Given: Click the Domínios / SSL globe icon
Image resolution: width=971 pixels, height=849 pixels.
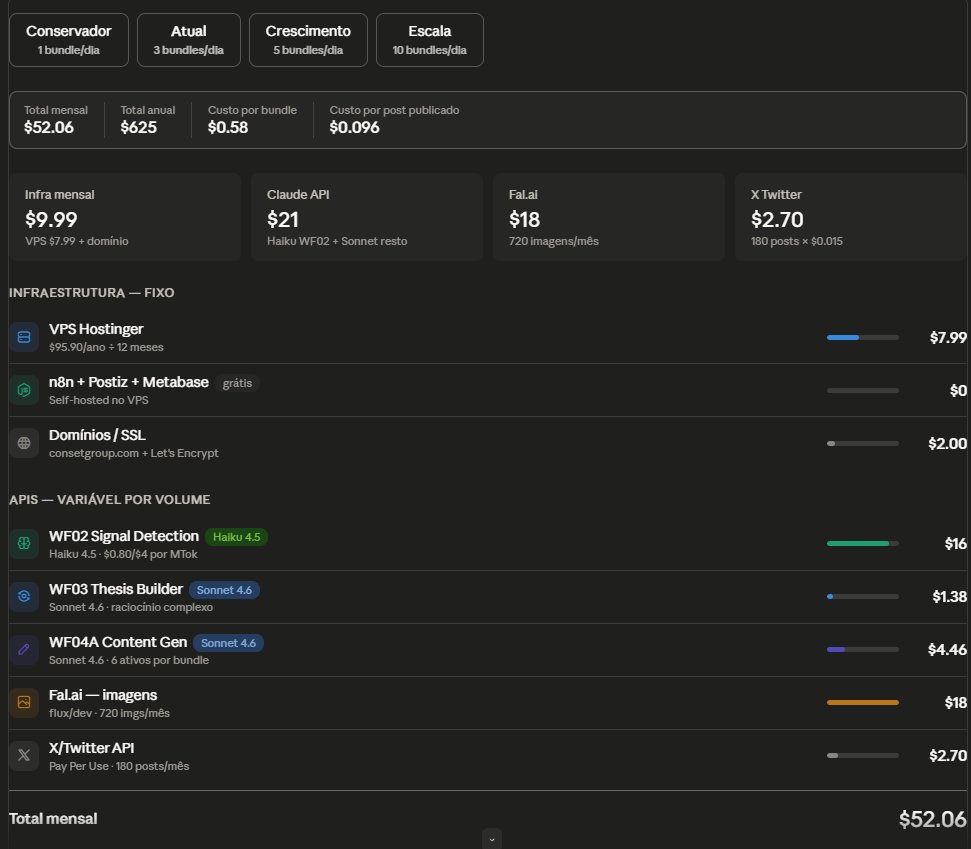Looking at the screenshot, I should click(24, 443).
